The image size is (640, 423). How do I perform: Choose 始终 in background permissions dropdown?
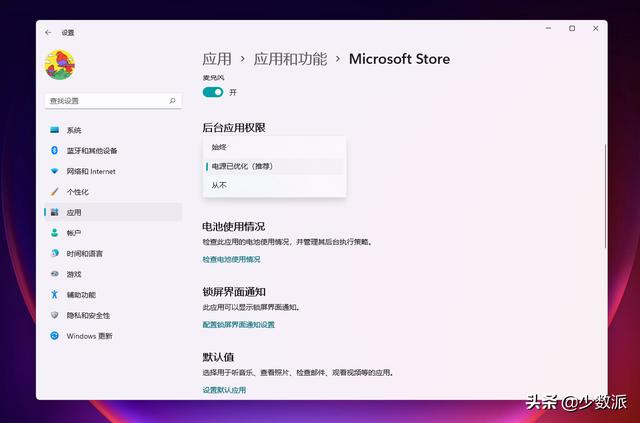click(x=219, y=147)
